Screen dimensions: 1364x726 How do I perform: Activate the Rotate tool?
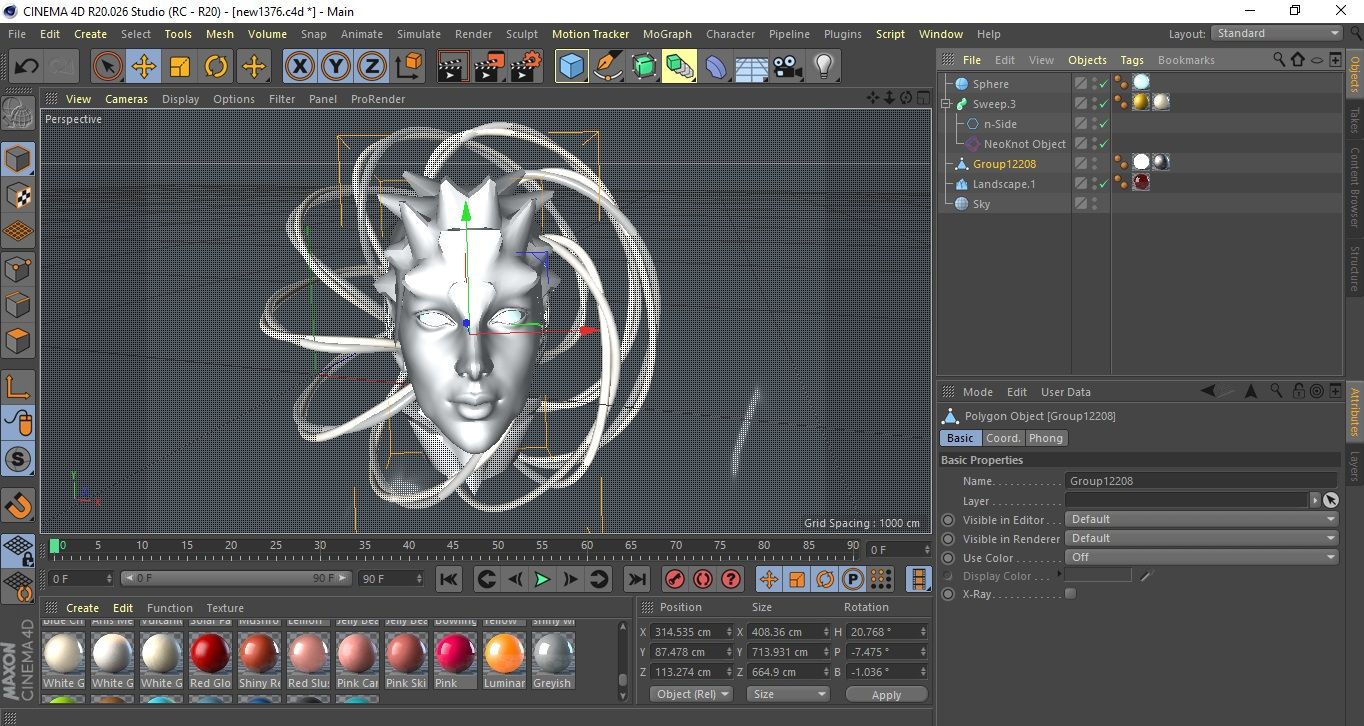216,67
